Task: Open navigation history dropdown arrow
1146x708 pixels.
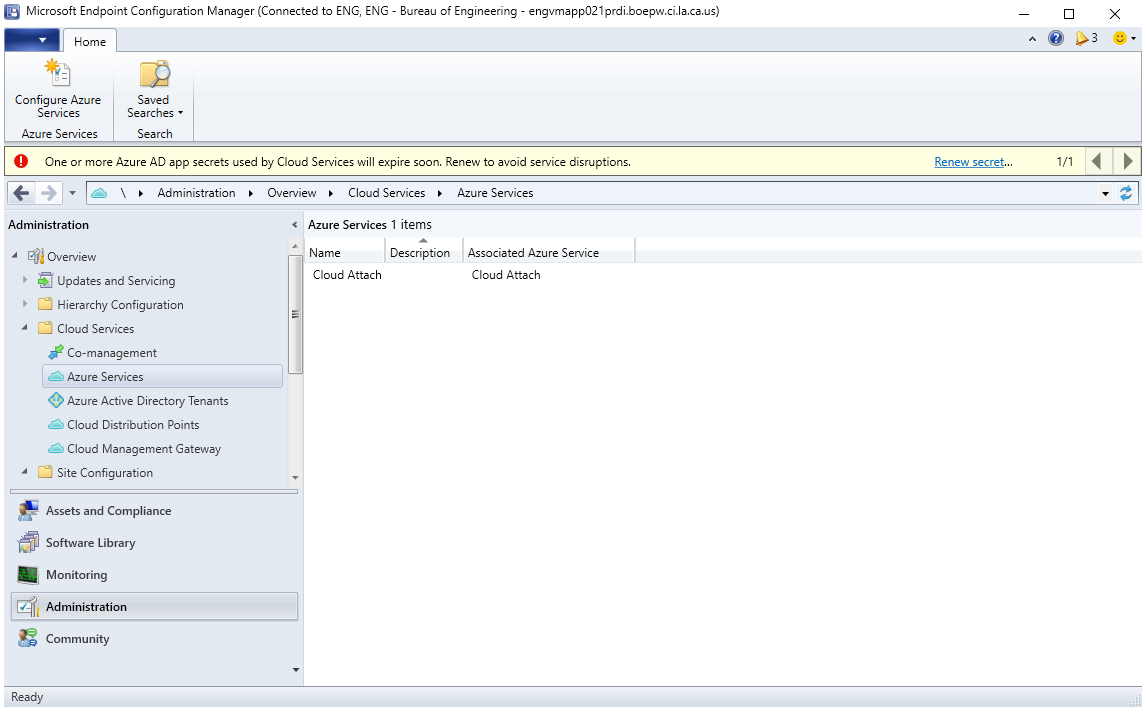Action: coord(72,194)
